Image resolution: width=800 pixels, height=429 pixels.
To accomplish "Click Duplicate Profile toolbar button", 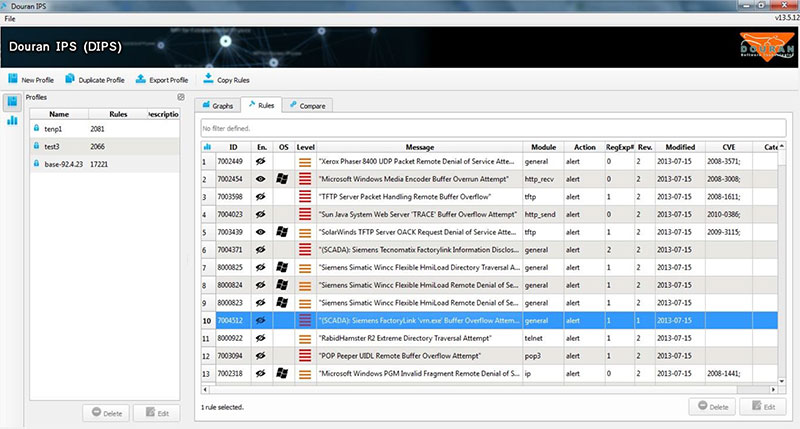I will tap(95, 80).
